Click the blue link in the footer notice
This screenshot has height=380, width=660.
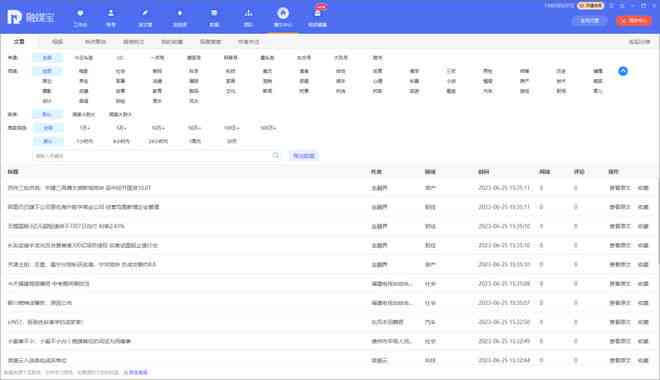[x=138, y=372]
